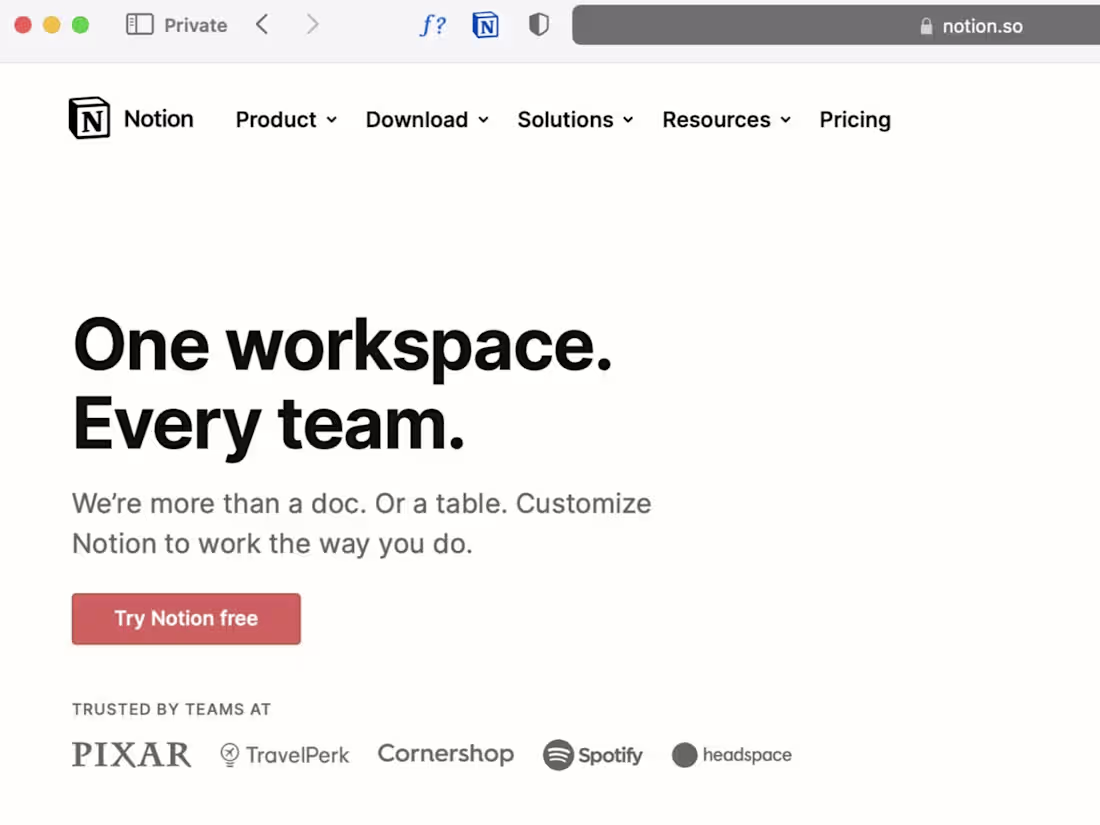Click the shield privacy extension icon
The height and width of the screenshot is (825, 1100).
point(538,25)
